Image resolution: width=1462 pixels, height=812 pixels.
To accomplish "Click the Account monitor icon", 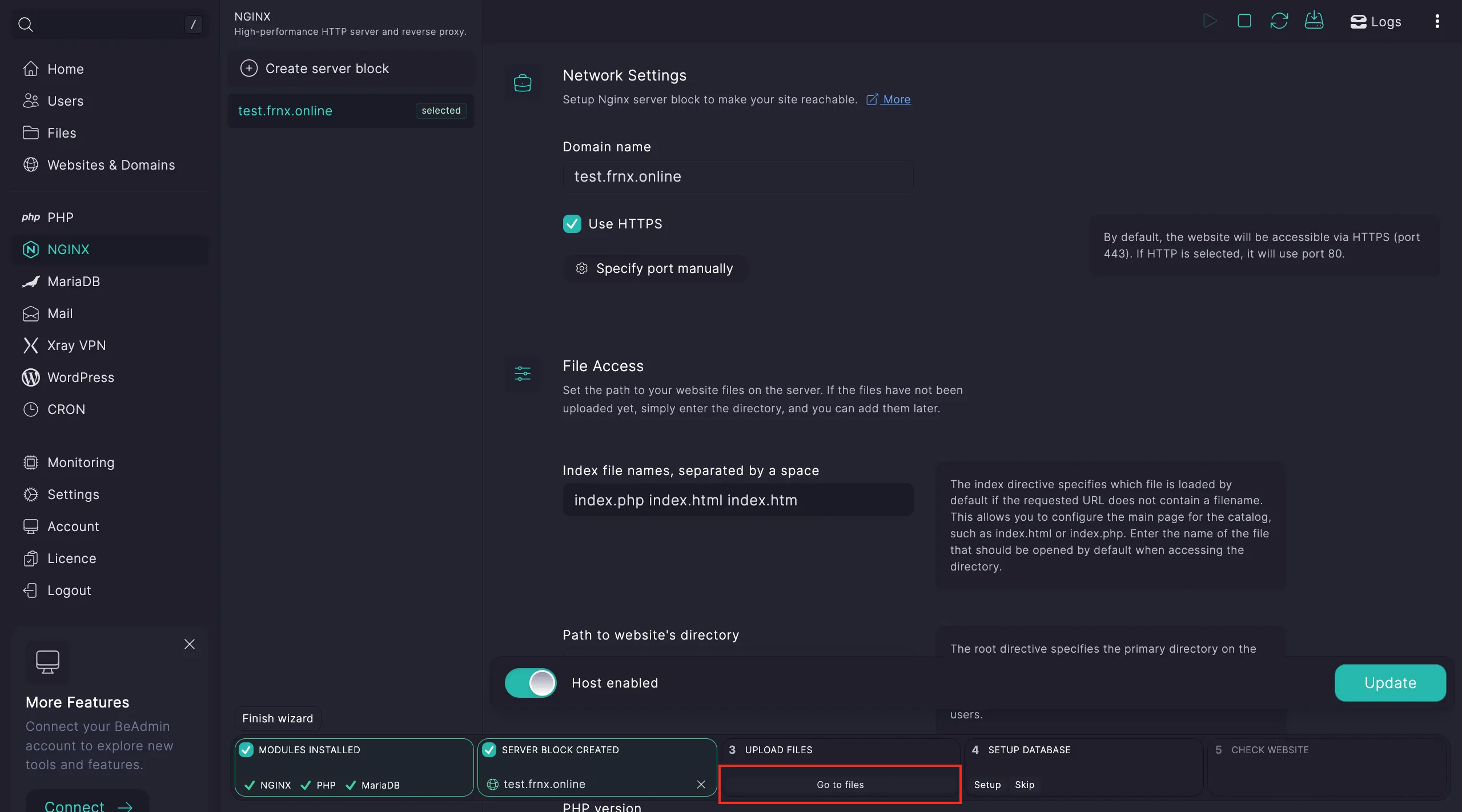I will click(x=31, y=526).
